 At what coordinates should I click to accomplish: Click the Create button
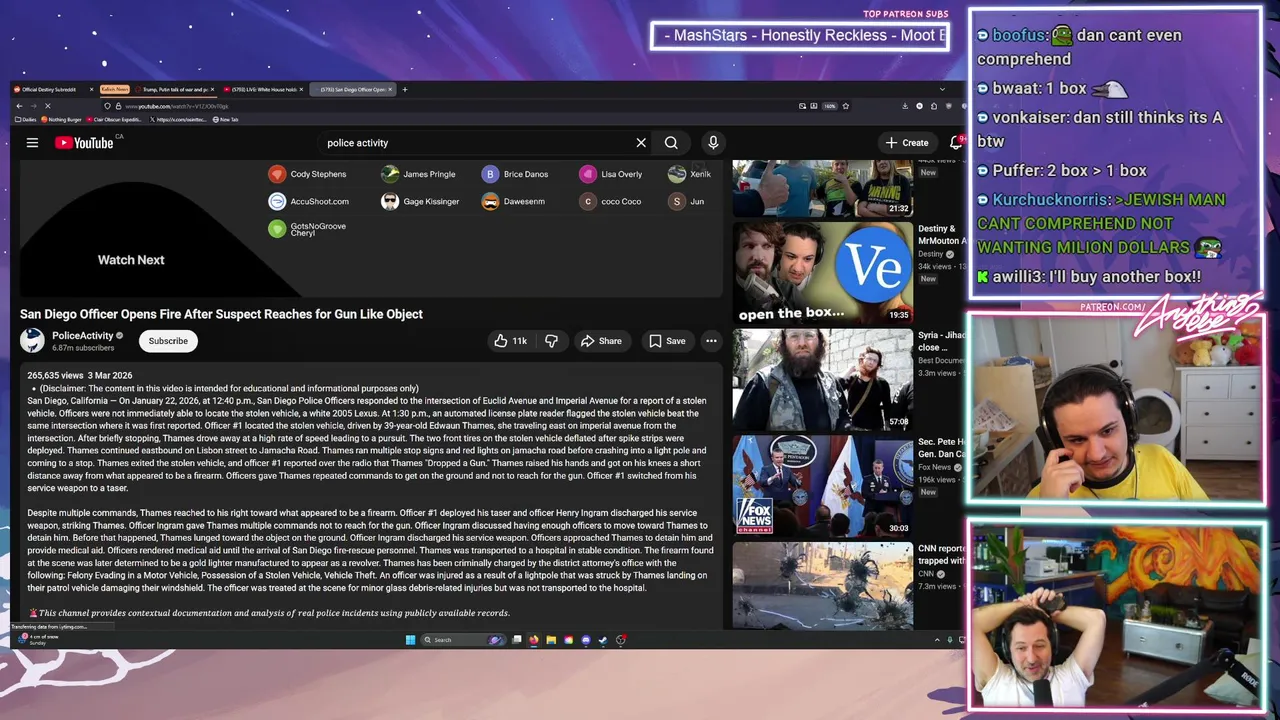(907, 143)
